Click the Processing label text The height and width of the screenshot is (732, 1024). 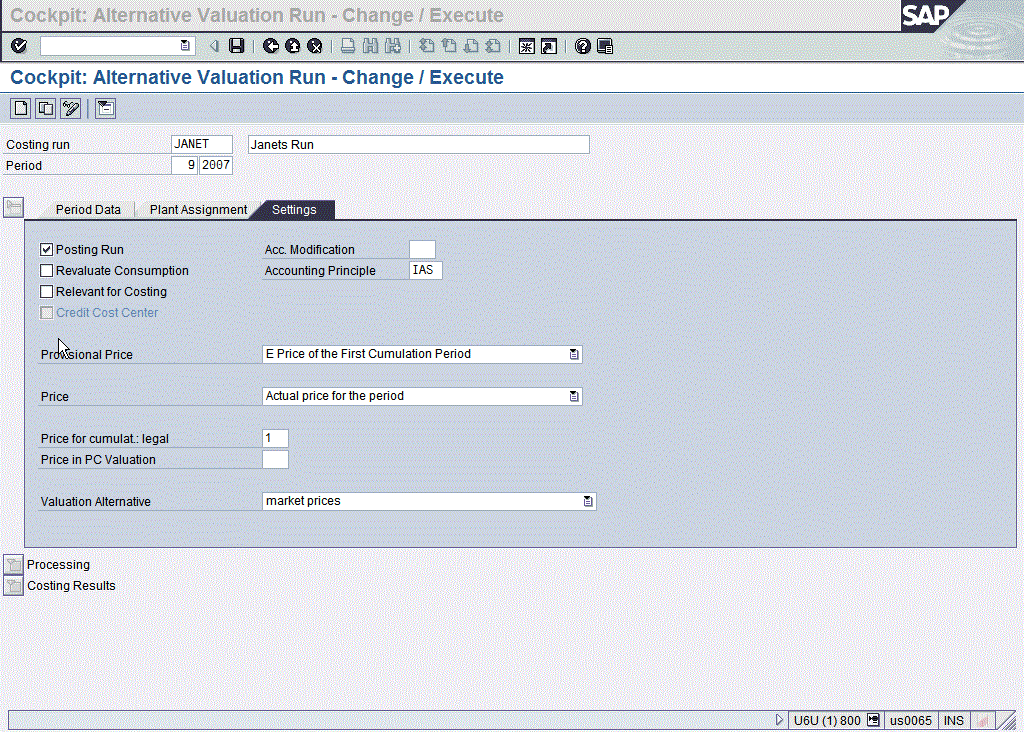58,565
